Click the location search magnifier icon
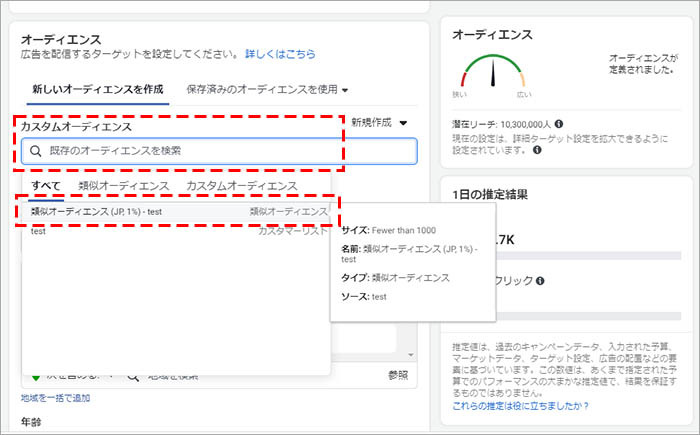Image resolution: width=700 pixels, height=435 pixels. [132, 376]
